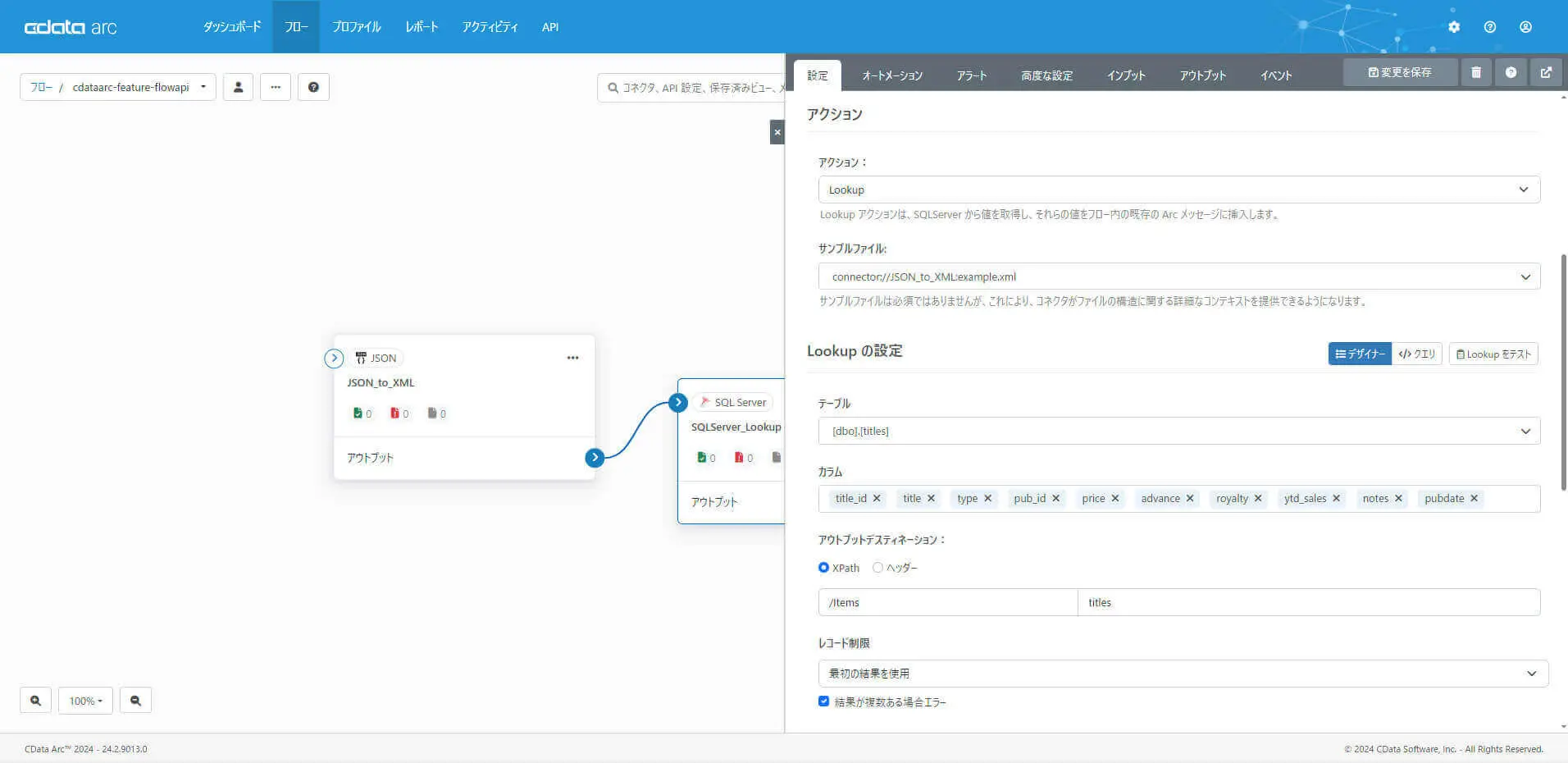Remove the pubdate column tag

coord(1474,498)
